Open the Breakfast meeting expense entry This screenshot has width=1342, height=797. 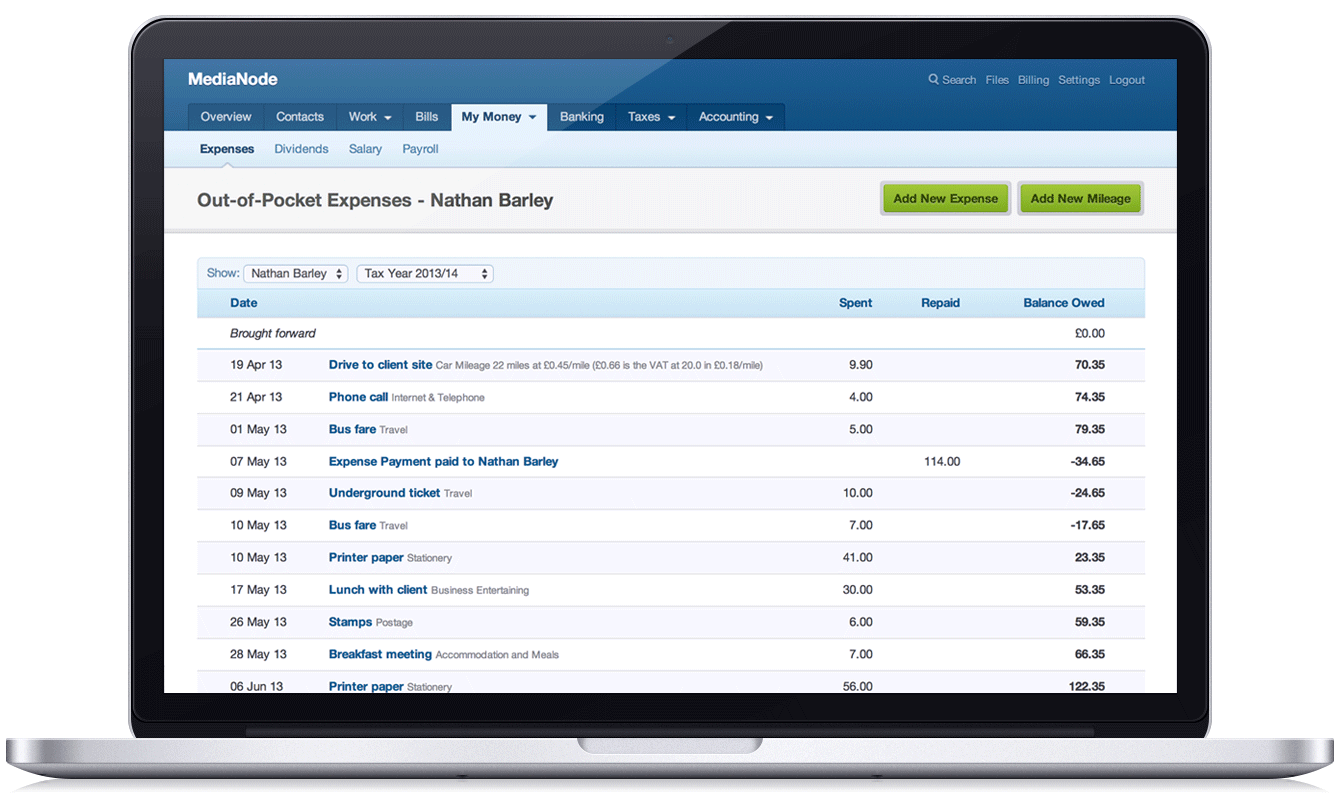tap(380, 654)
